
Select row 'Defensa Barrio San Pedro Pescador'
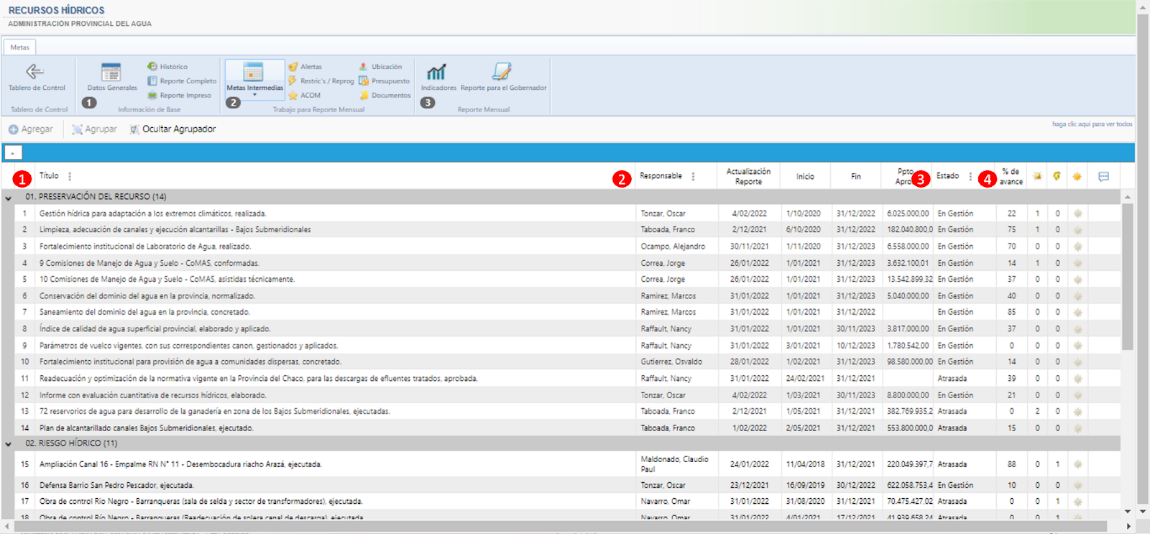pos(562,485)
